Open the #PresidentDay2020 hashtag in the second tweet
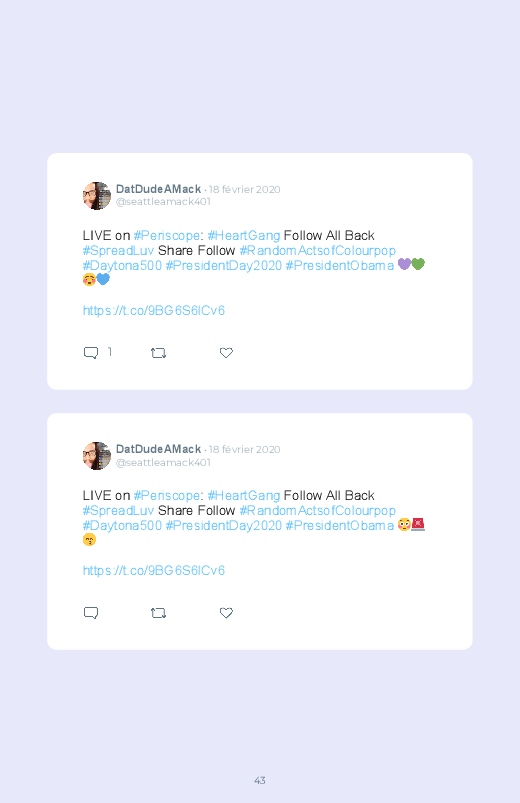The height and width of the screenshot is (803, 520). pyautogui.click(x=224, y=525)
